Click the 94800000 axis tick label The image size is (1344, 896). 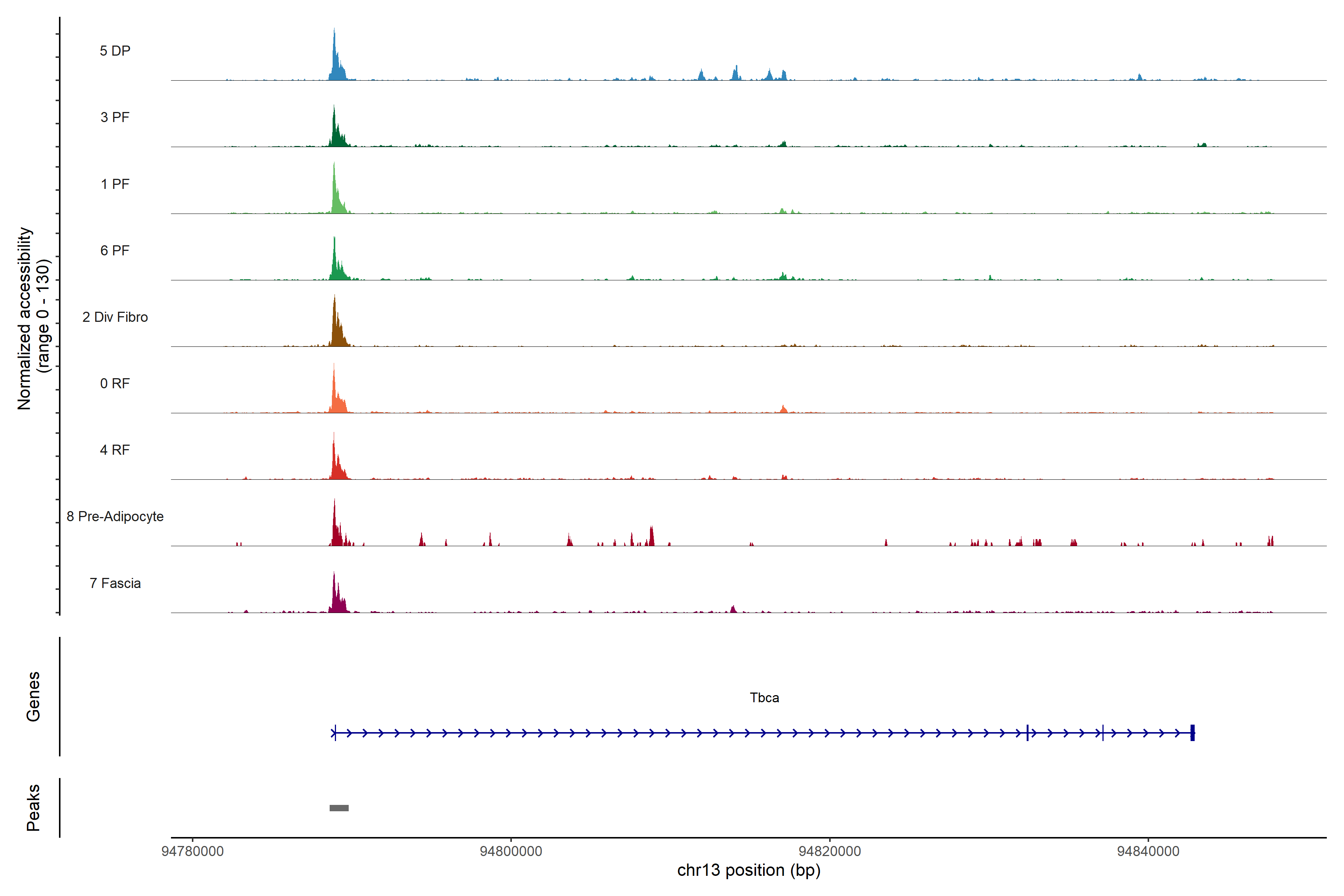pyautogui.click(x=511, y=852)
